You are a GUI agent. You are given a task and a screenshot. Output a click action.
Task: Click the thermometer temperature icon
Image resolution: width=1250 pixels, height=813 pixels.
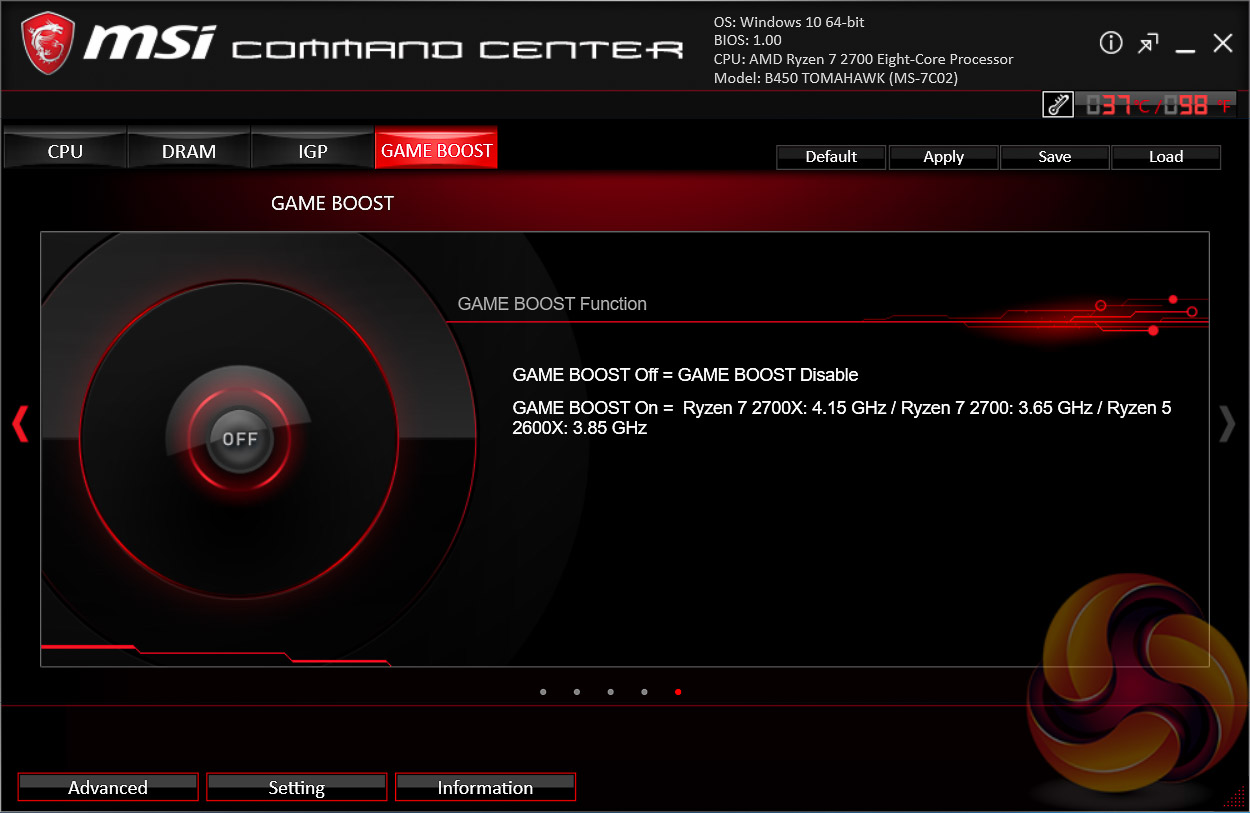click(1058, 104)
